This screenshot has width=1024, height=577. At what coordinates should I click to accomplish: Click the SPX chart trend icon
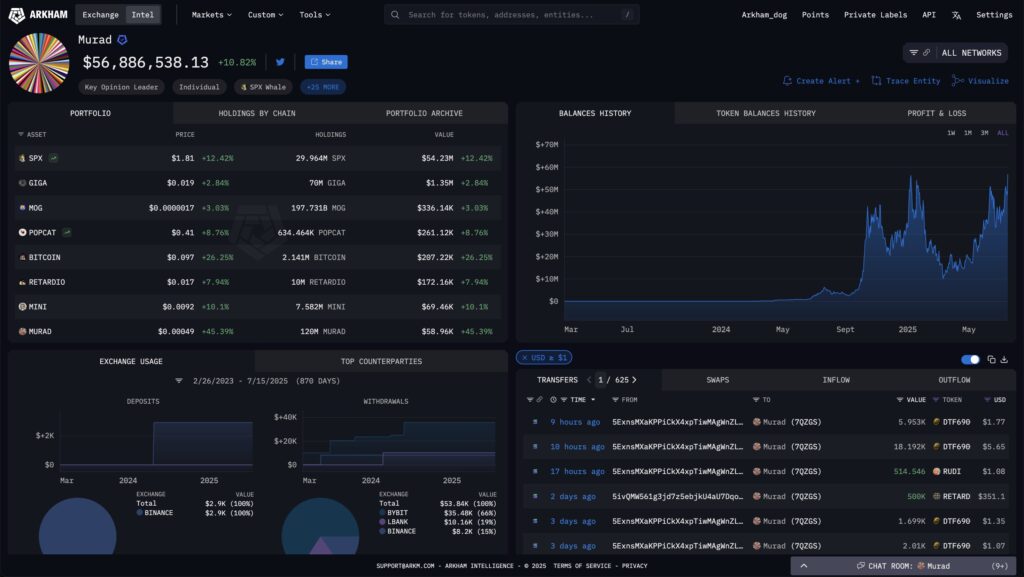click(54, 158)
